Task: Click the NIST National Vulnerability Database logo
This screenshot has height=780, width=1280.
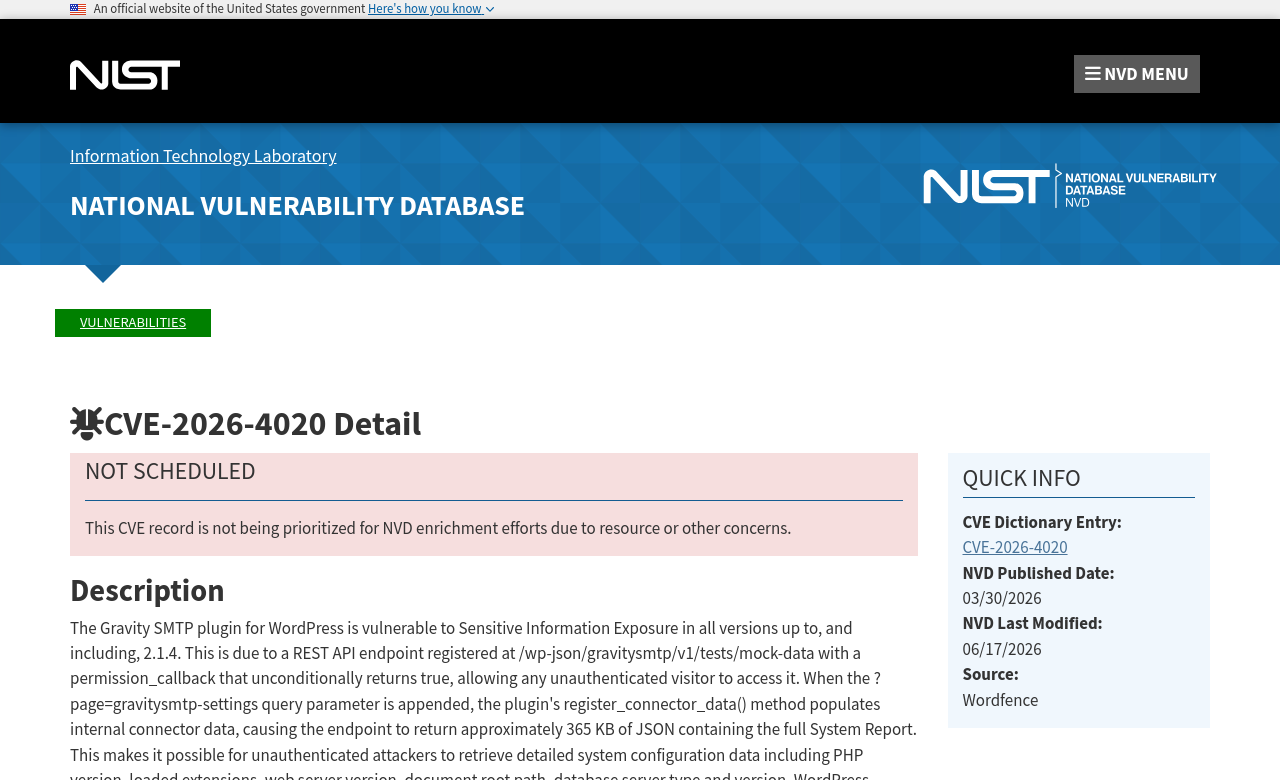Action: [x=1069, y=186]
